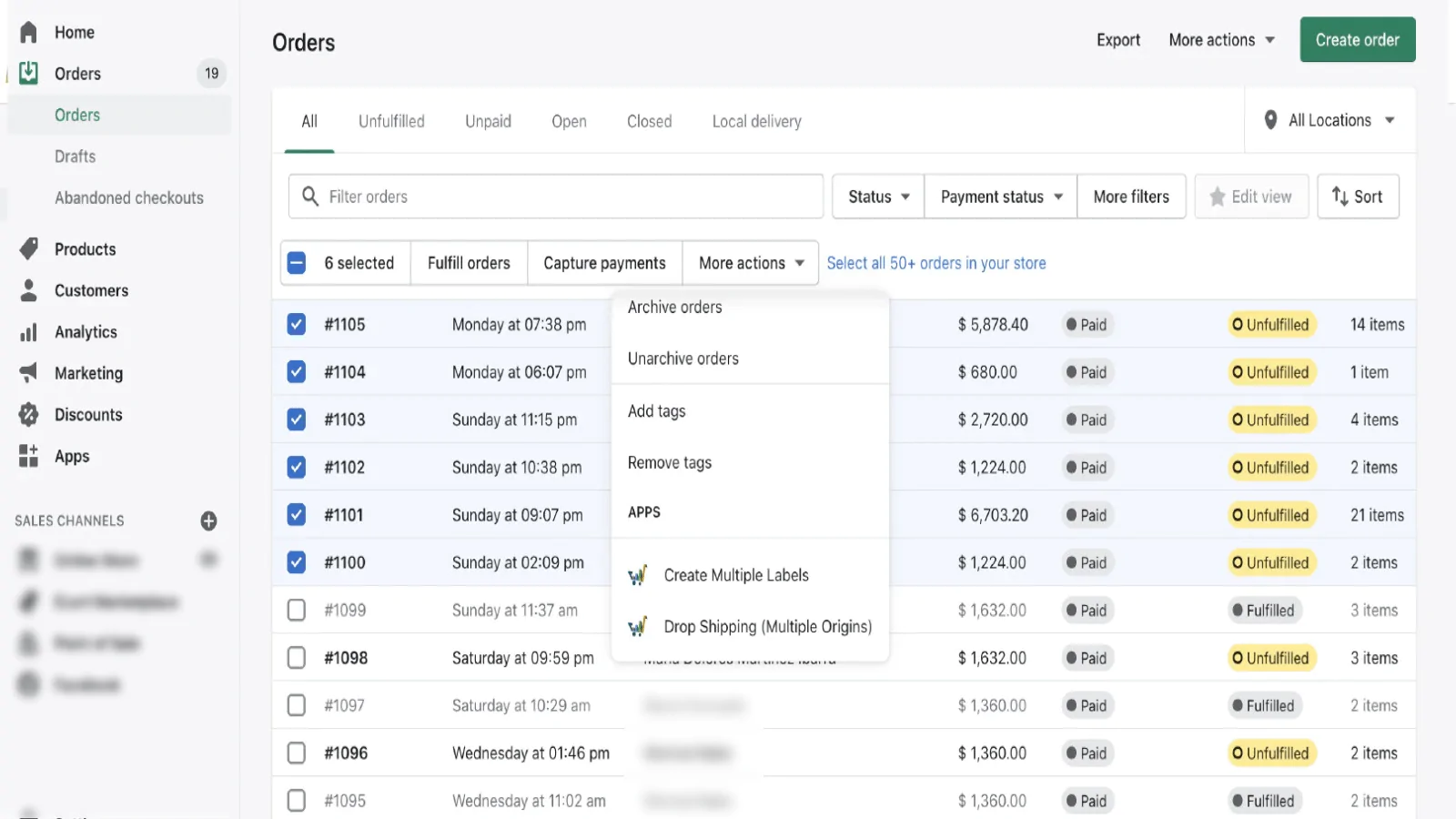Switch to the Unfulfilled tab
1456x819 pixels.
(391, 121)
